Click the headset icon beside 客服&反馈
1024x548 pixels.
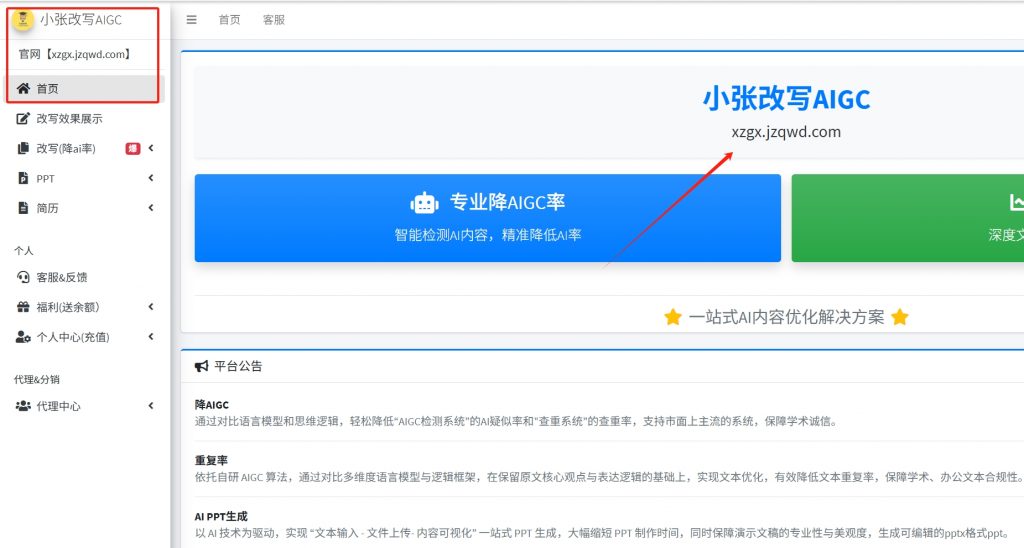tap(23, 277)
